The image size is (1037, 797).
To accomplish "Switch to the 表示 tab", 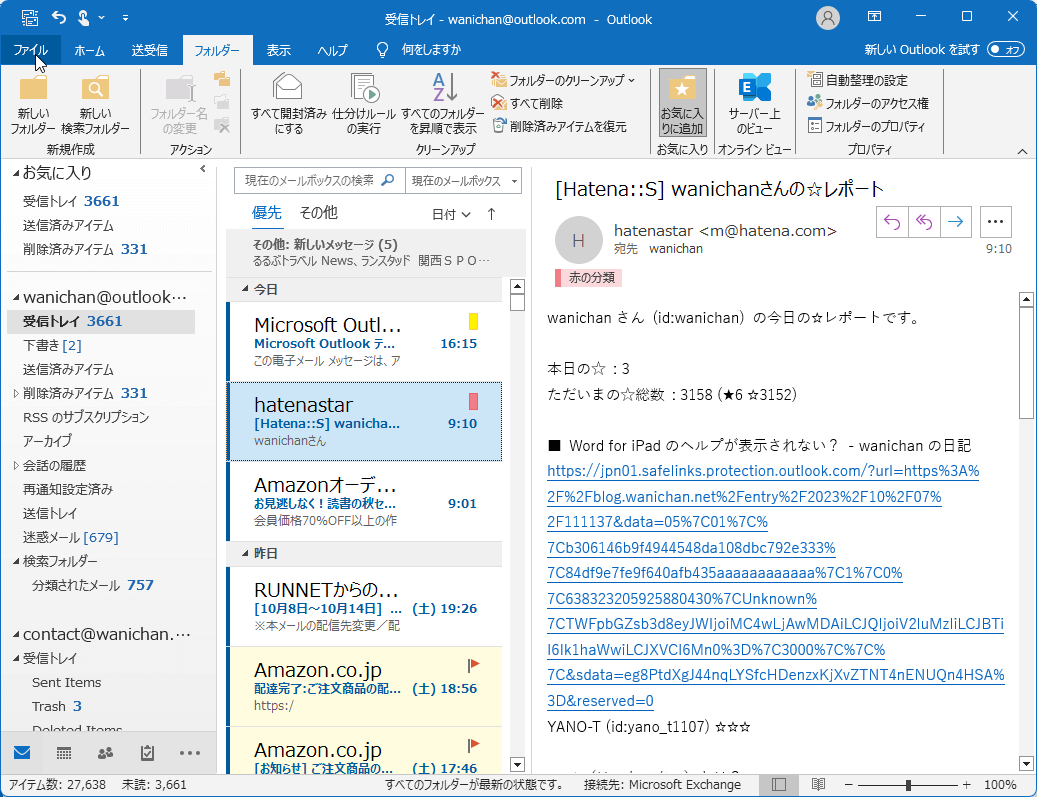I will [278, 50].
